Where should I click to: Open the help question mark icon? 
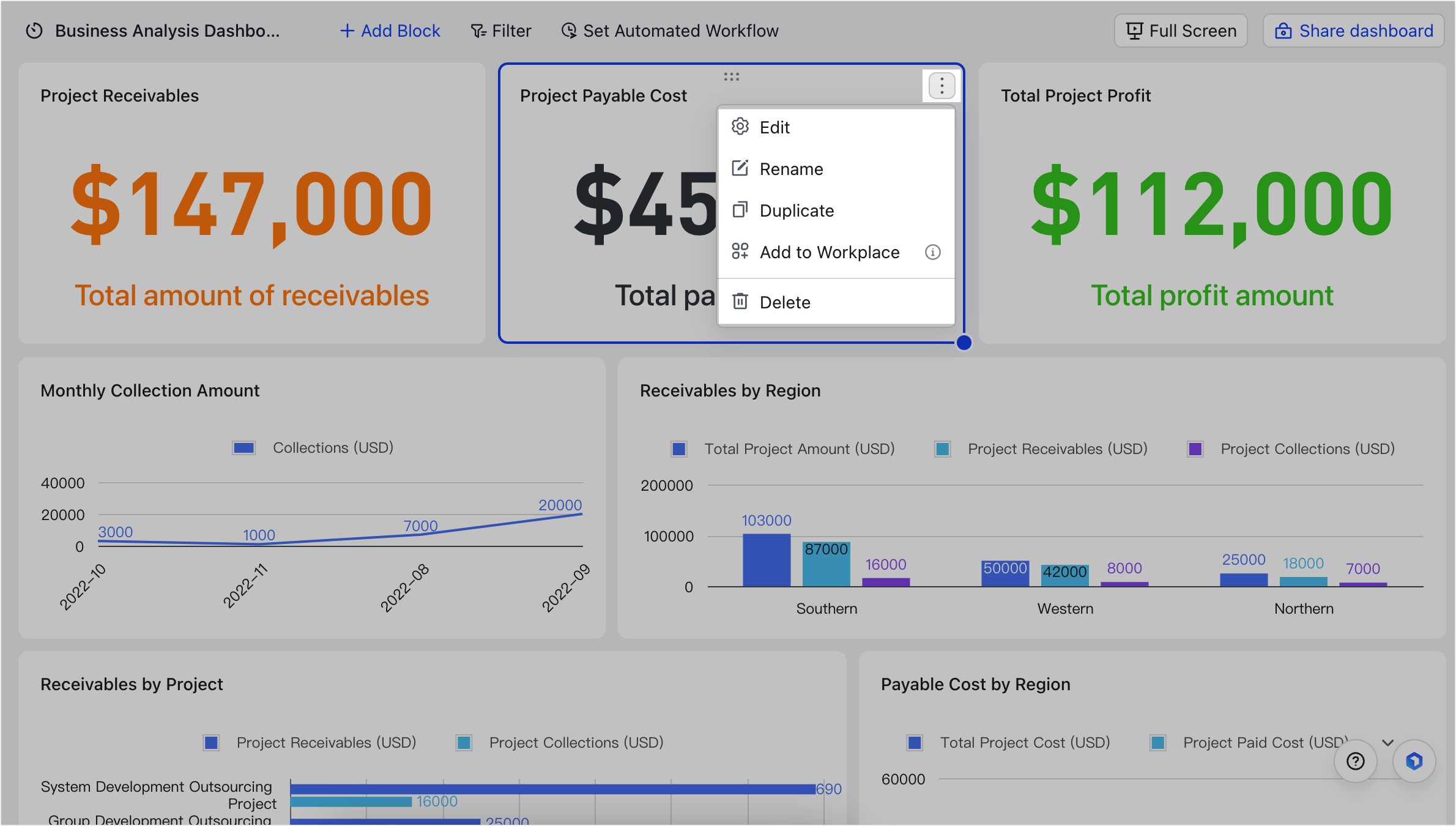(1355, 761)
